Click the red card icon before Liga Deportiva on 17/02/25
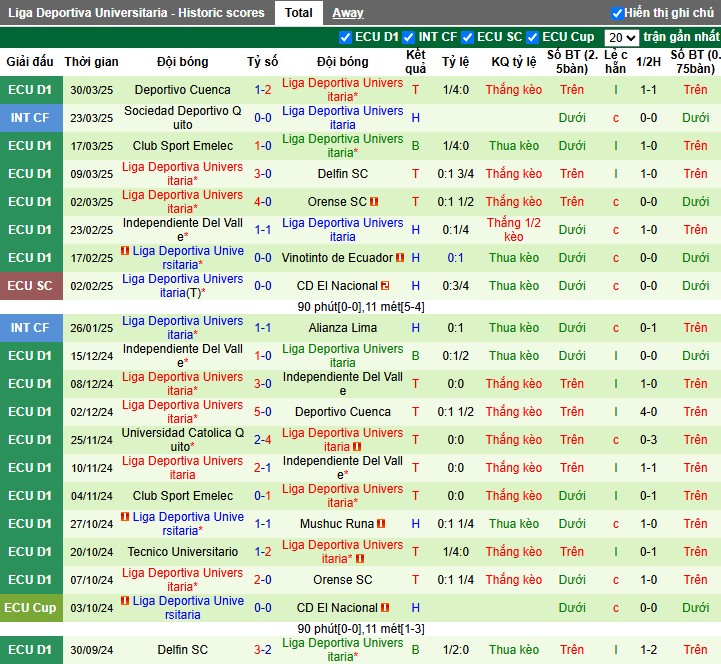 [x=125, y=251]
